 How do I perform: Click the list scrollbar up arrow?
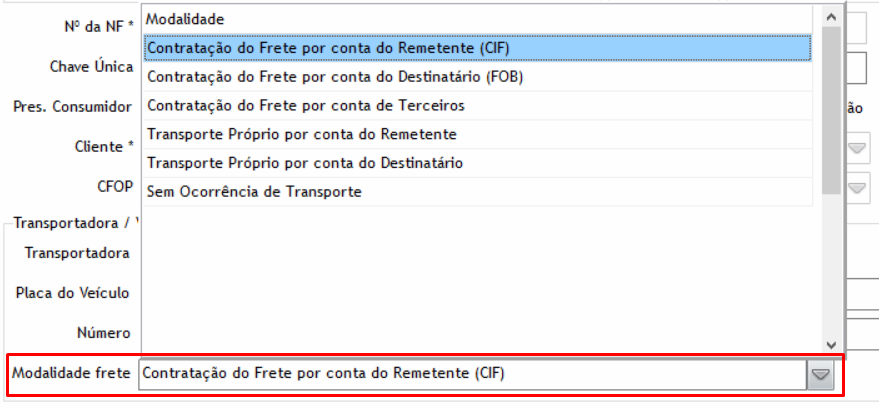[830, 17]
